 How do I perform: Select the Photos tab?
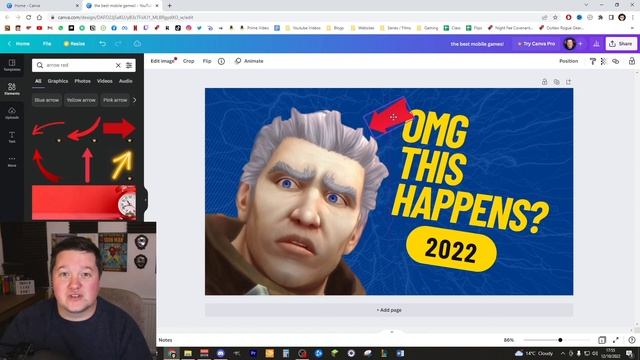[x=82, y=81]
